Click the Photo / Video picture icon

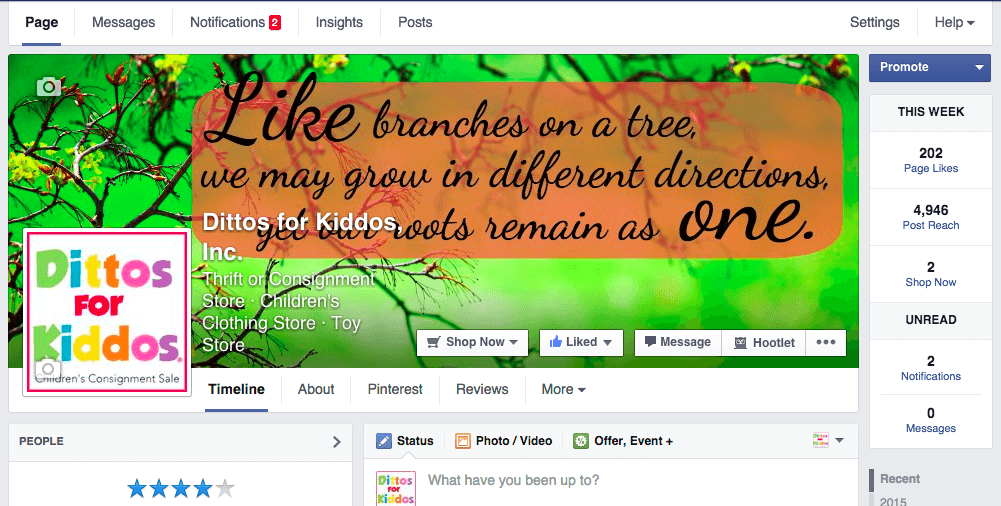pos(463,441)
